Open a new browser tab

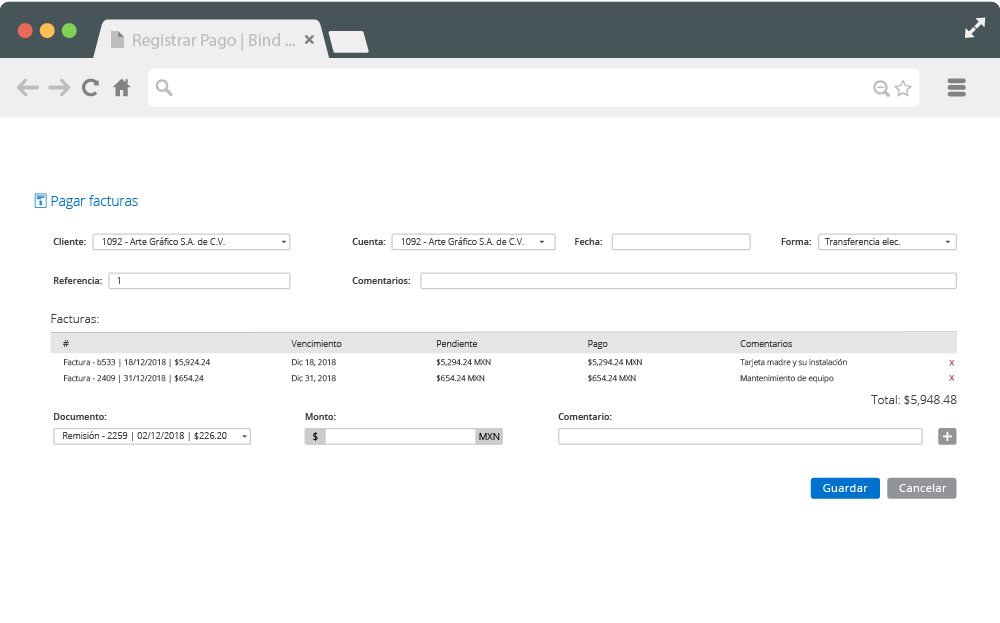348,41
